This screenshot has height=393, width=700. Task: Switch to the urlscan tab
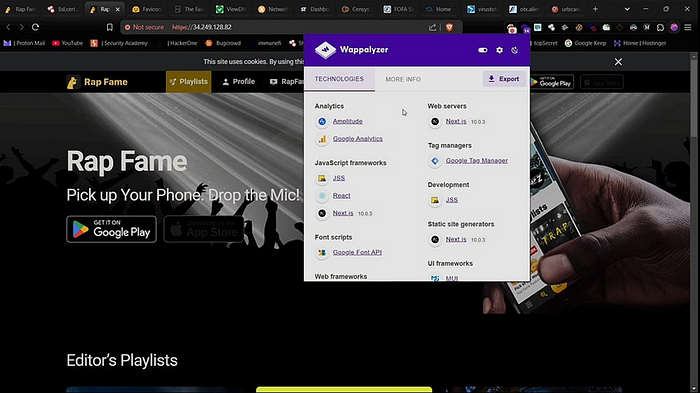point(567,9)
